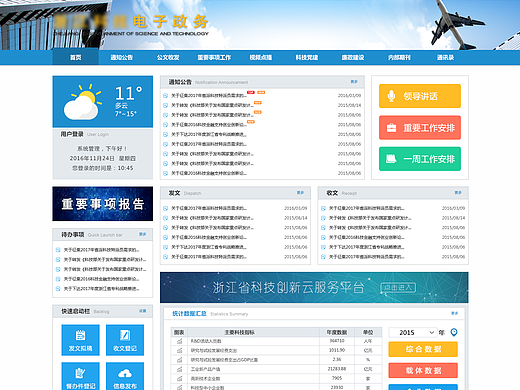Click the 载体数据 red button
The image size is (520, 390).
(x=423, y=370)
